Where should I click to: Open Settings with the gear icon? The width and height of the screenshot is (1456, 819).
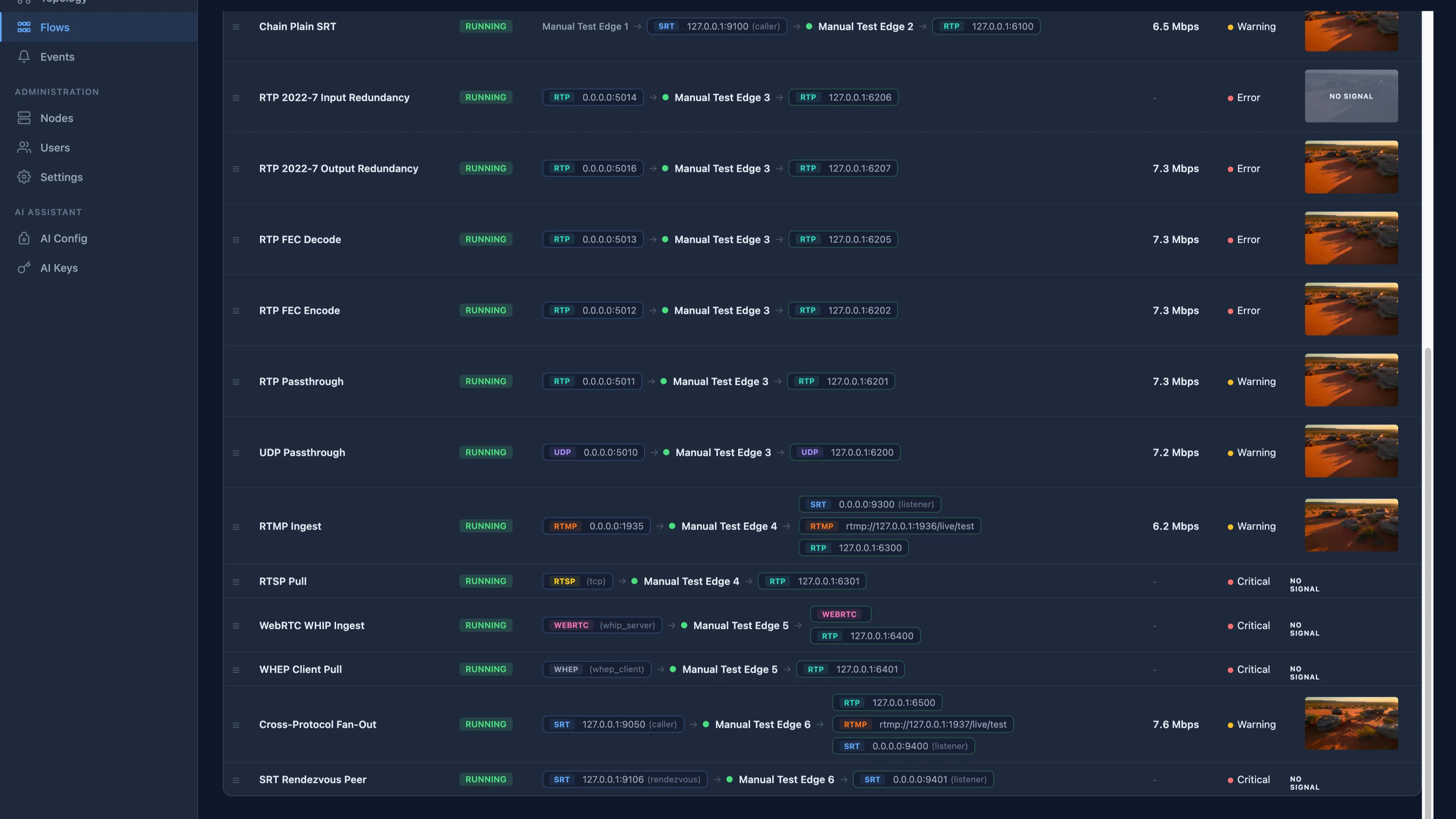(x=24, y=177)
